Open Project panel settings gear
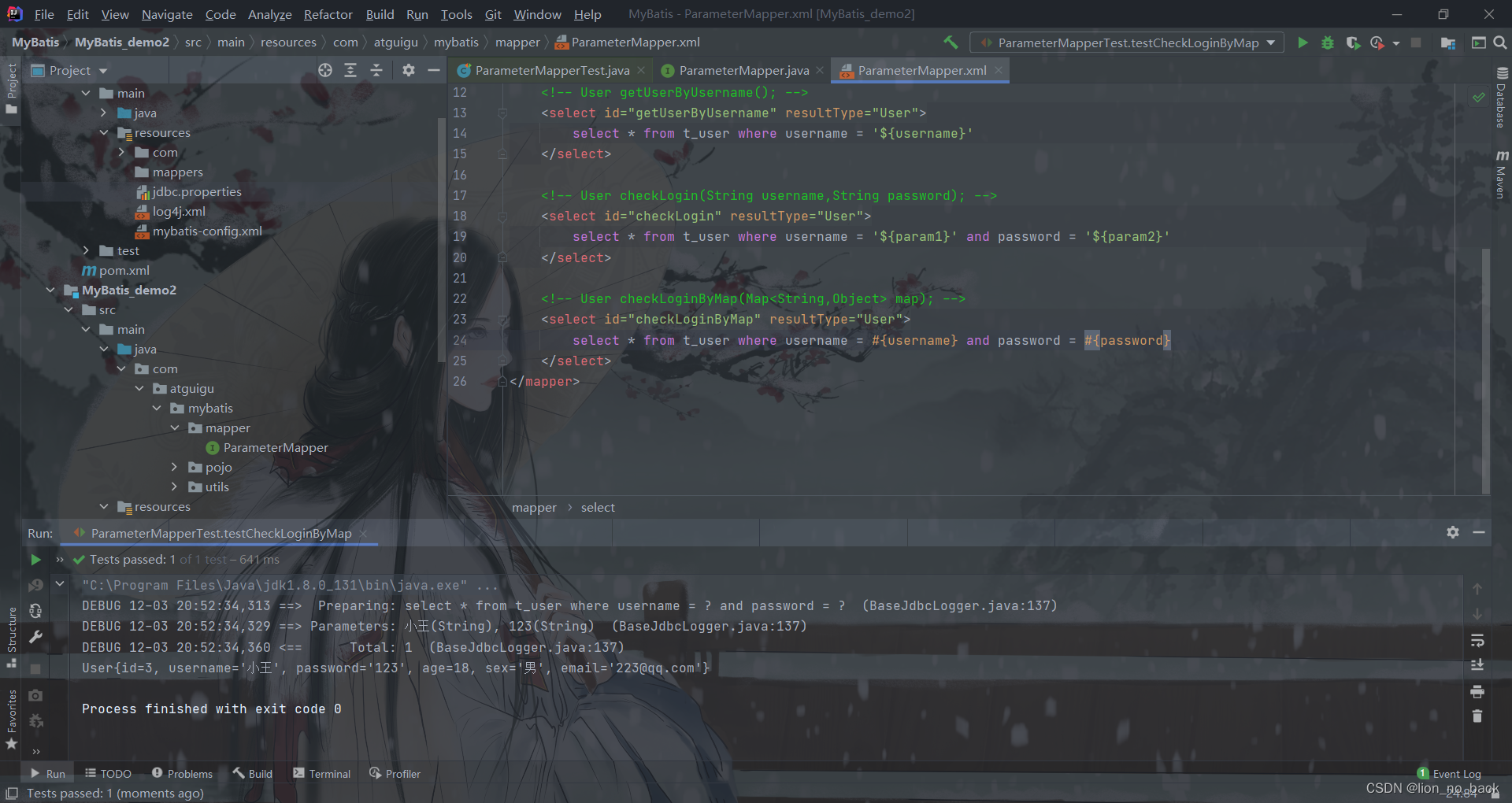The image size is (1512, 803). [x=408, y=70]
